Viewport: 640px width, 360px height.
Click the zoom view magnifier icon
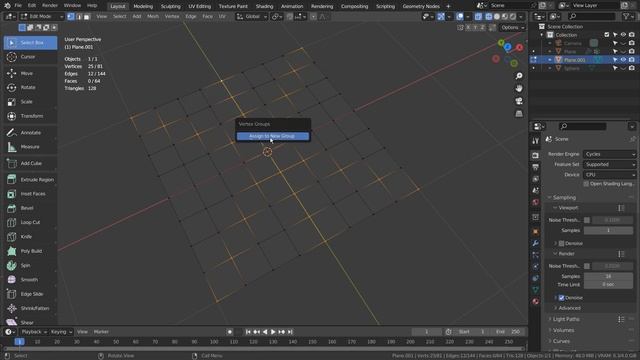click(x=519, y=76)
